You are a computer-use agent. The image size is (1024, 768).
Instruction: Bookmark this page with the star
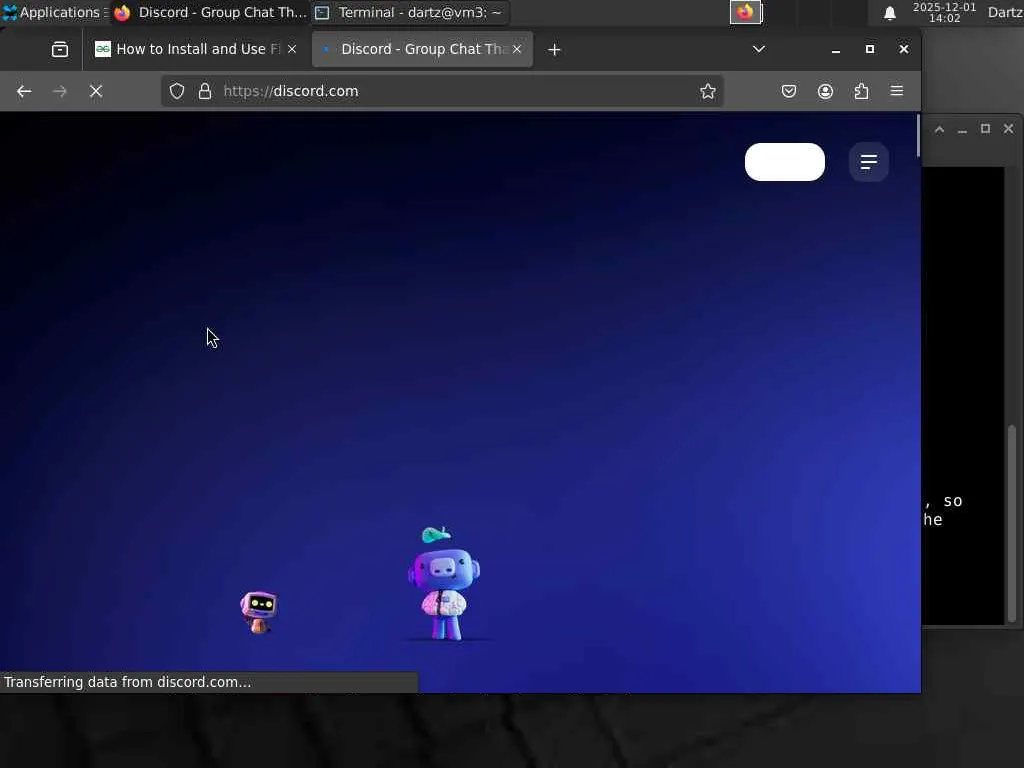(x=708, y=91)
